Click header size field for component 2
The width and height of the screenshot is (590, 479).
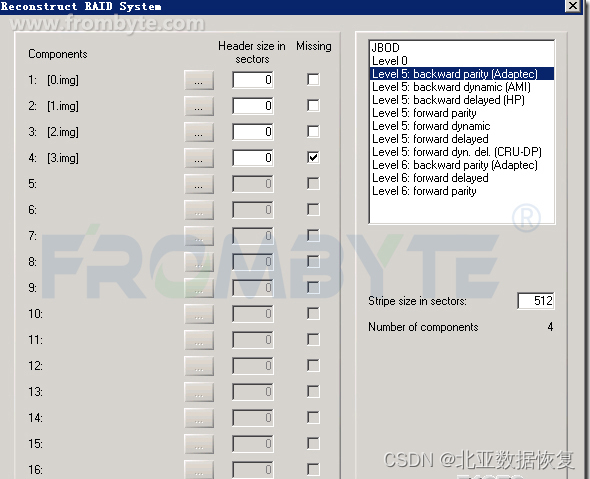(x=253, y=106)
